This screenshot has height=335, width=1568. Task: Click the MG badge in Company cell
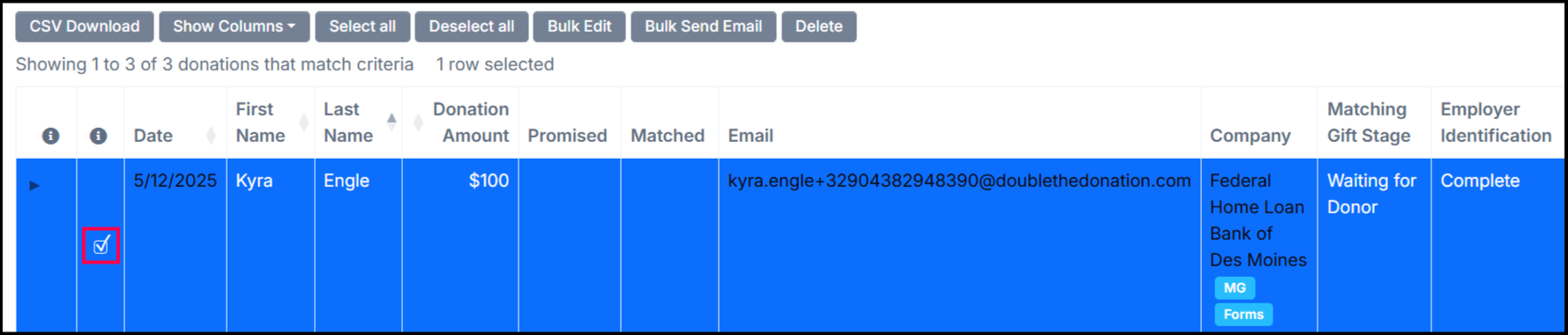click(1235, 288)
